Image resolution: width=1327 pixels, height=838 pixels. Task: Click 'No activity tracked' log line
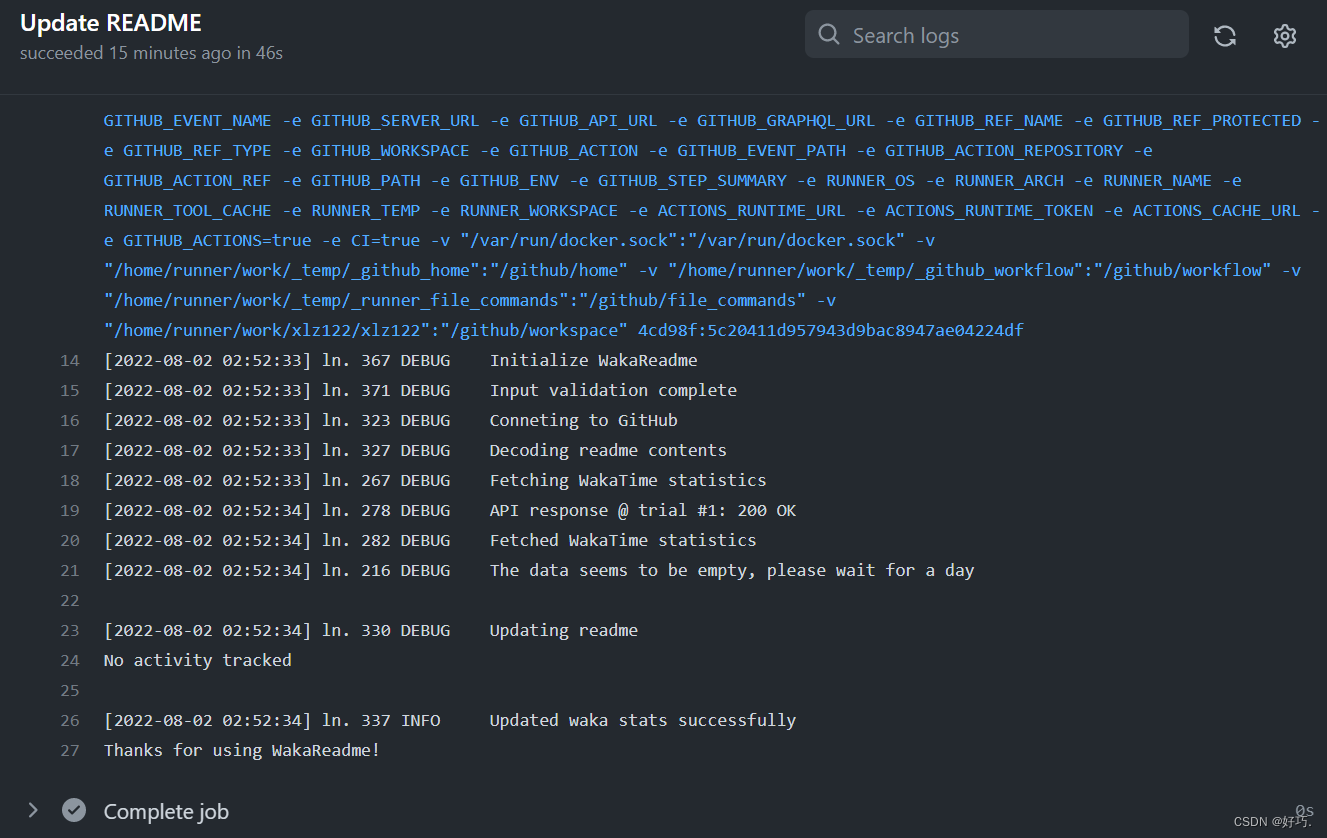pyautogui.click(x=198, y=660)
